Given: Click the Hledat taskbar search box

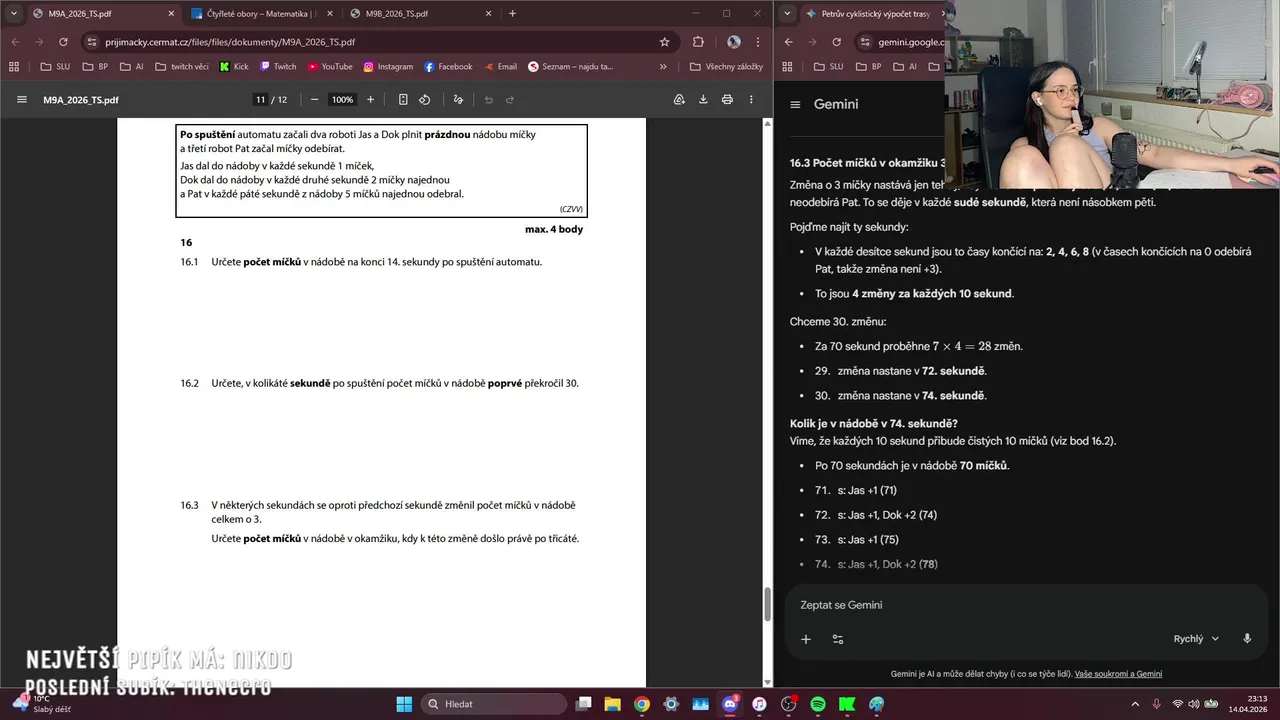Looking at the screenshot, I should click(x=494, y=704).
